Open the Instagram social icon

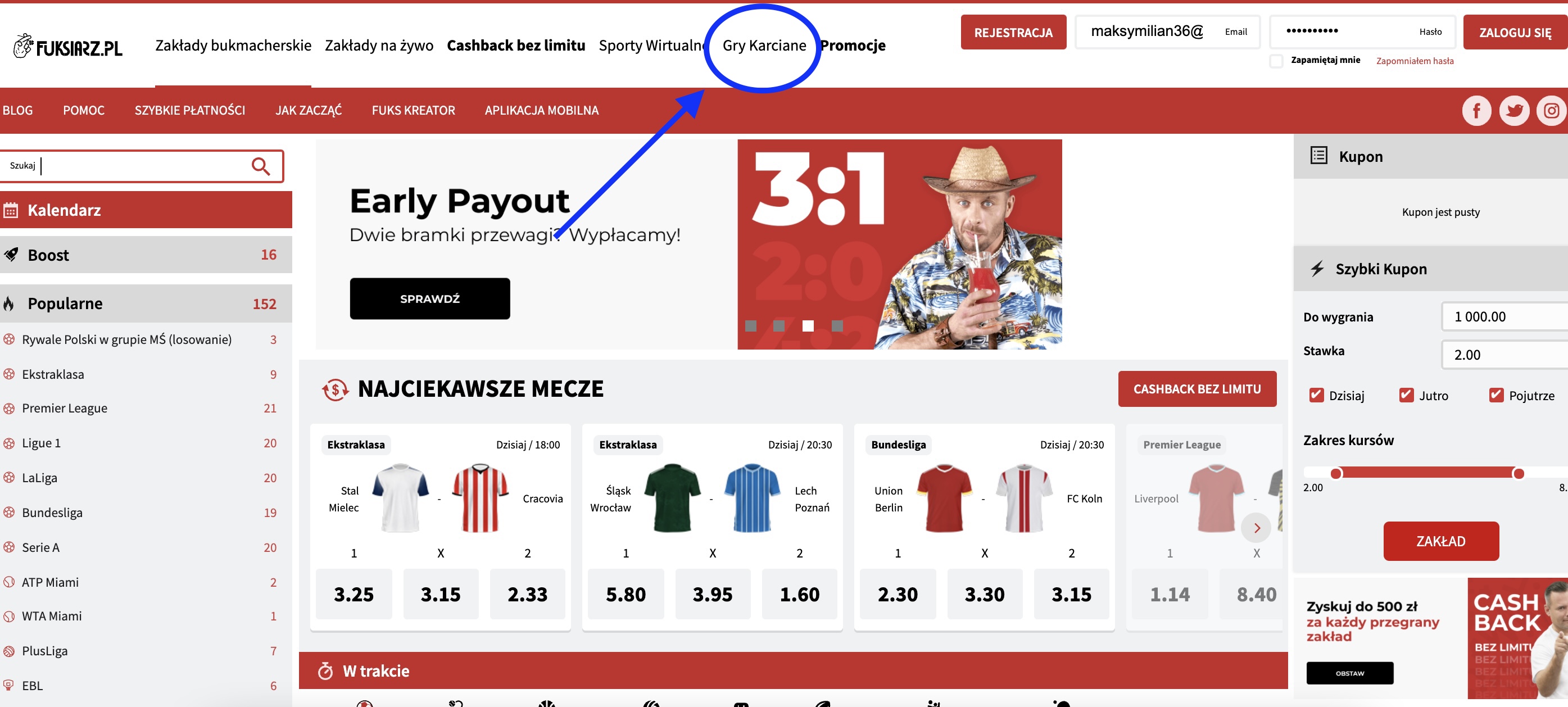click(x=1551, y=111)
